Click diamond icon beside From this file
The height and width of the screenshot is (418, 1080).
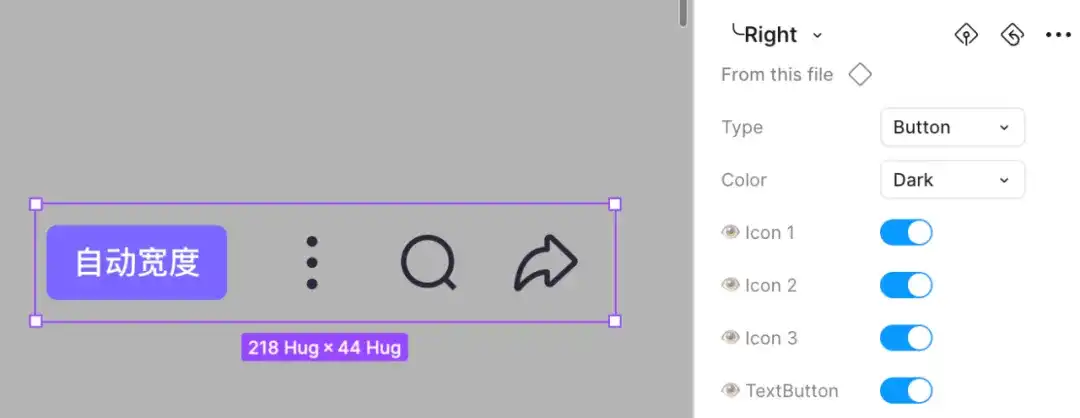pyautogui.click(x=860, y=74)
